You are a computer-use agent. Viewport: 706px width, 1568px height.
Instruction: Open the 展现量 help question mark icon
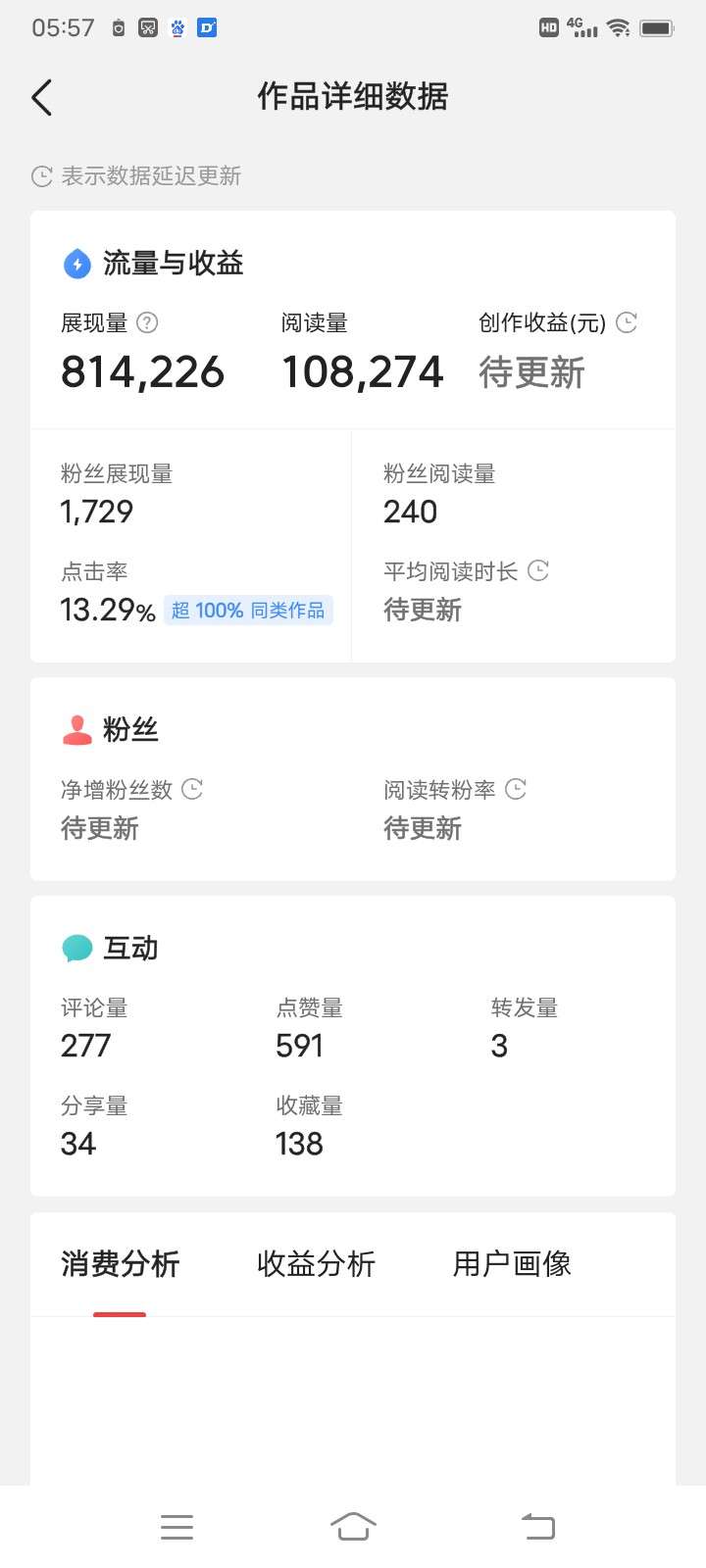147,322
